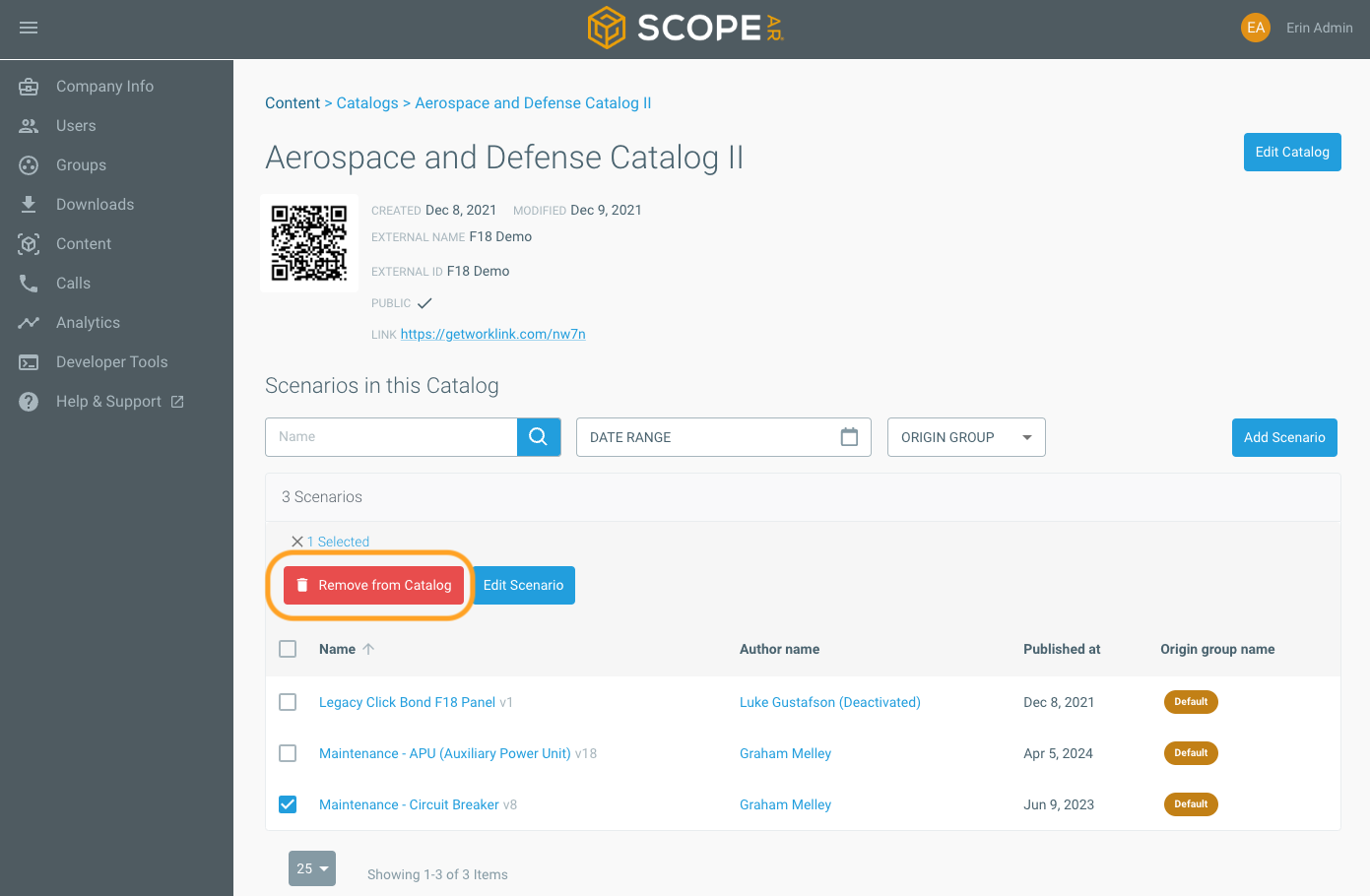1370x896 pixels.
Task: Open Maintenance - APU (Auxiliary Power Unit) scenario
Action: coord(445,753)
